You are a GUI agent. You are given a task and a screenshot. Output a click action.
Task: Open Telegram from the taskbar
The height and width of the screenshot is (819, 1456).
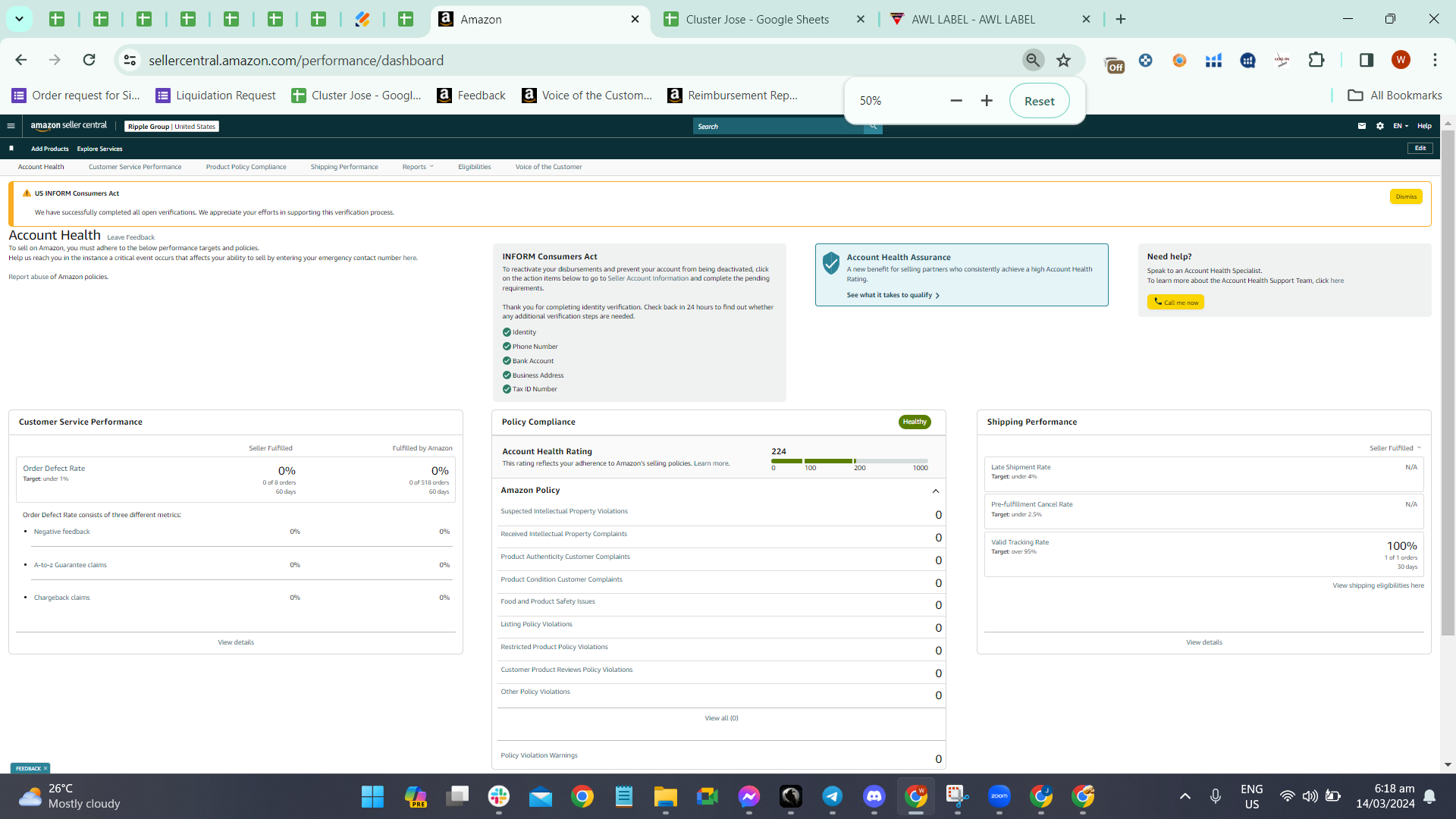point(833,796)
